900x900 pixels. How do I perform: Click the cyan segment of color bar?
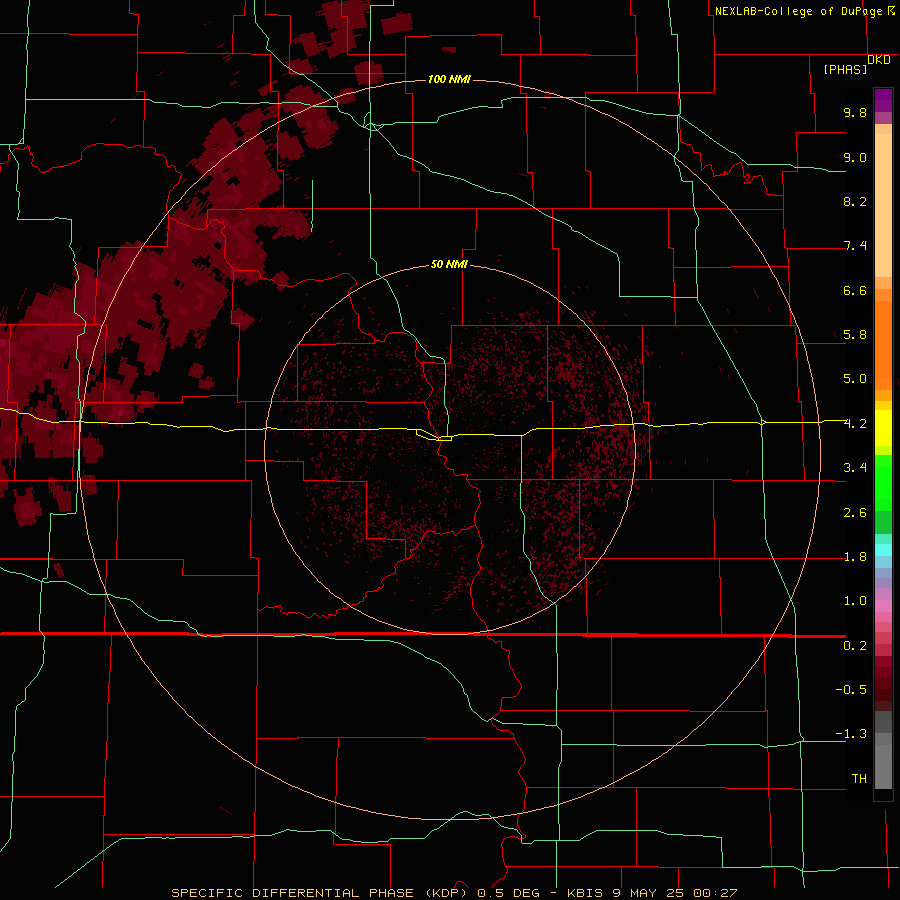(x=883, y=550)
